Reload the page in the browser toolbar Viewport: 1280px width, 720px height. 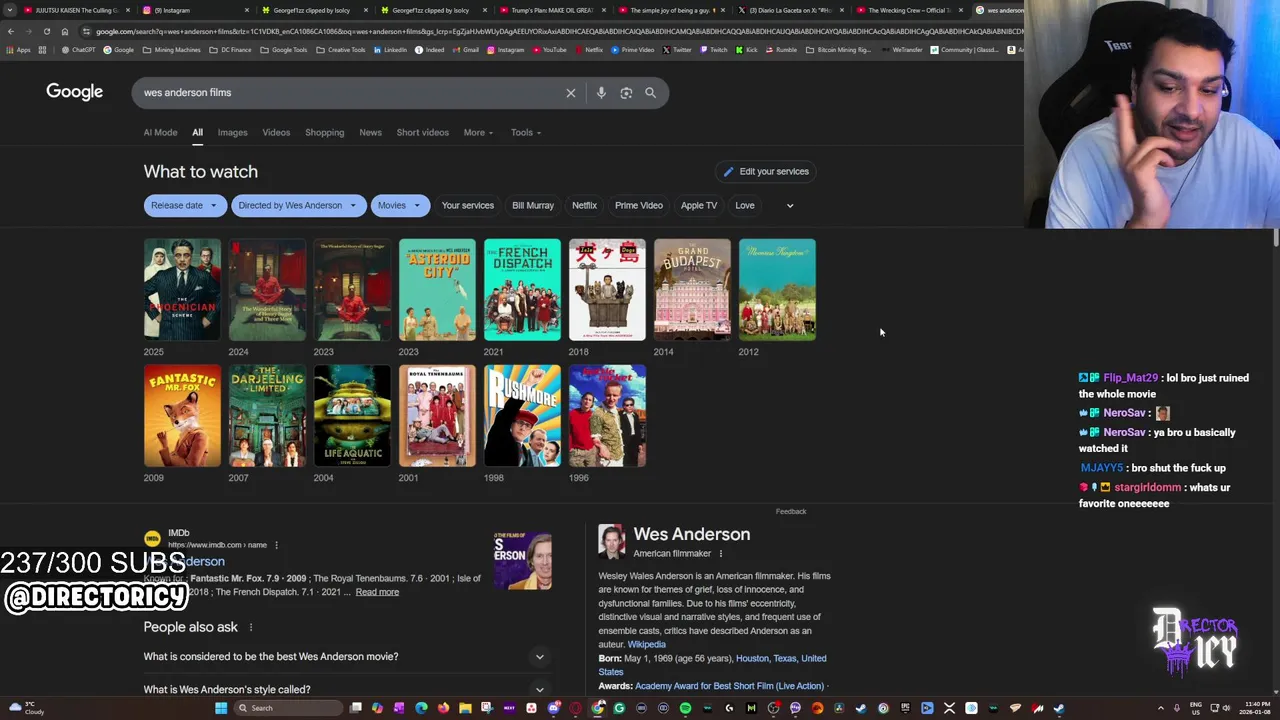(47, 31)
